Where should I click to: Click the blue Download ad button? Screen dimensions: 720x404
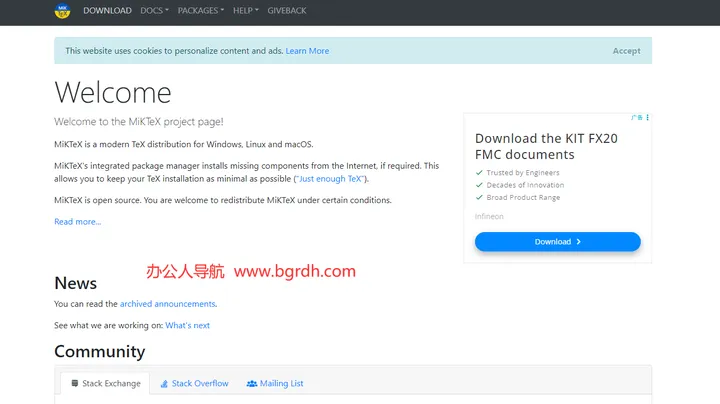557,242
